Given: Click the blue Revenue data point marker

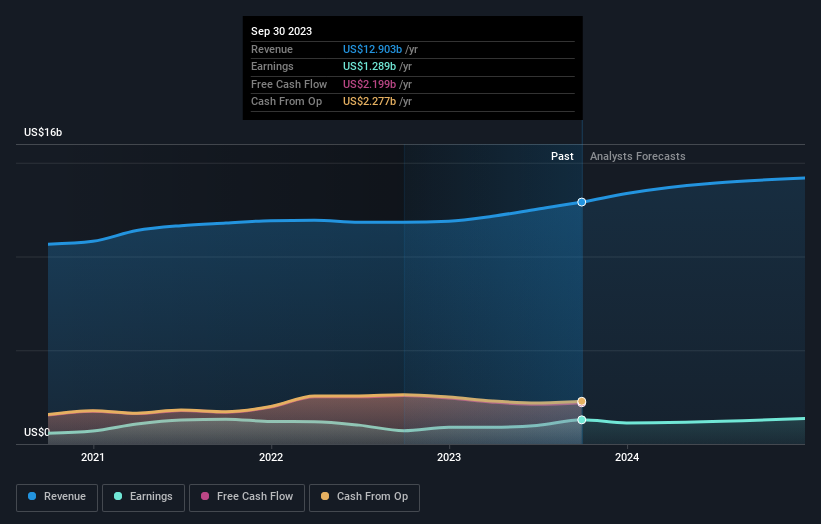Looking at the screenshot, I should (581, 202).
